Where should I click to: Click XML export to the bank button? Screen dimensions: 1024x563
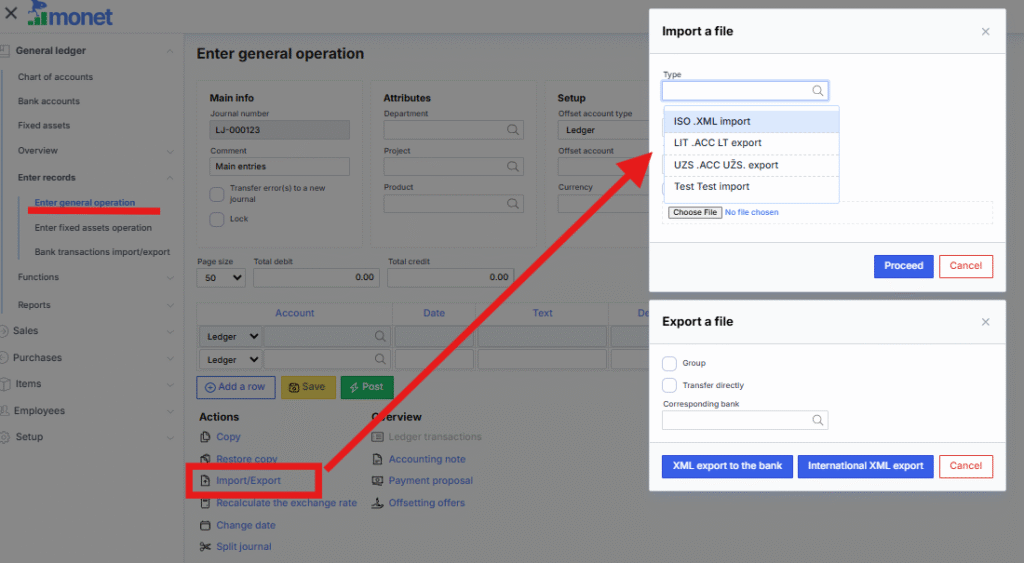727,466
